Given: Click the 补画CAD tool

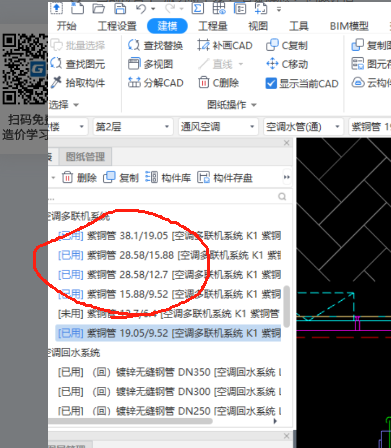Looking at the screenshot, I should (x=225, y=45).
